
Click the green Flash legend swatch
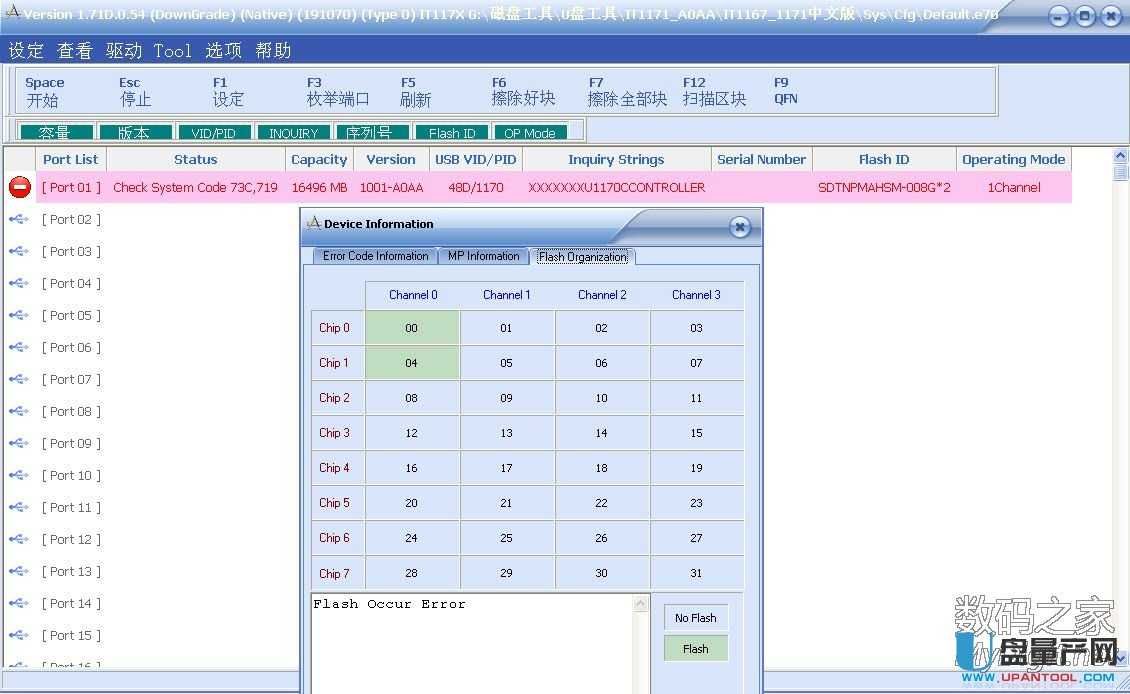(696, 648)
